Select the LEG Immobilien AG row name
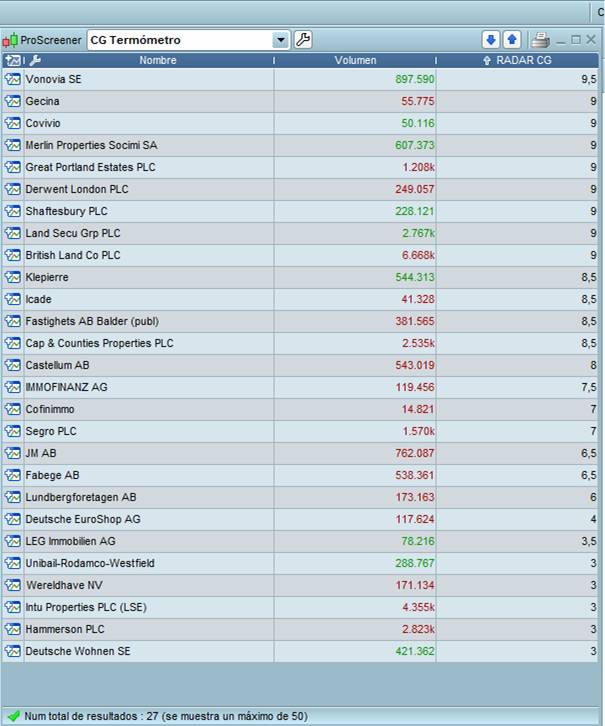 point(70,541)
